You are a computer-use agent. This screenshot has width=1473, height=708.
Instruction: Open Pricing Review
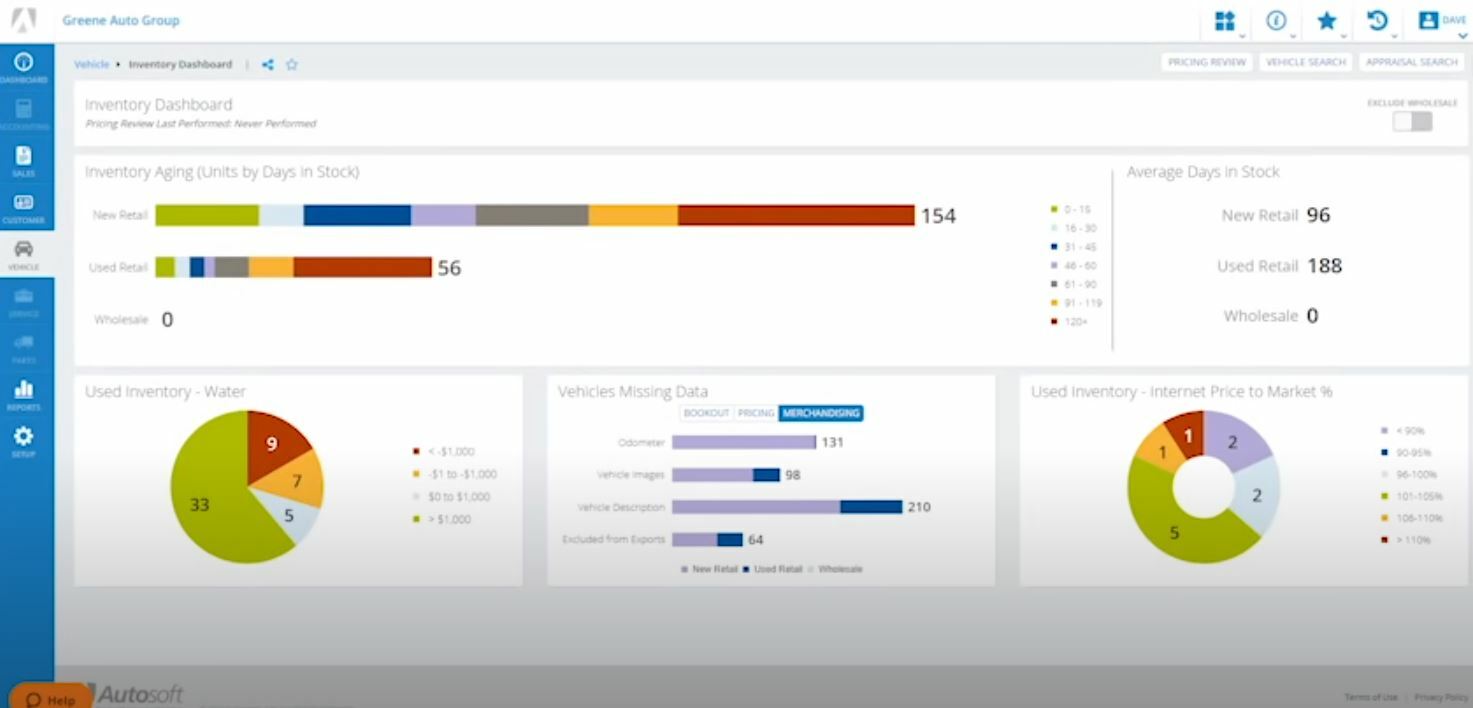pos(1206,61)
